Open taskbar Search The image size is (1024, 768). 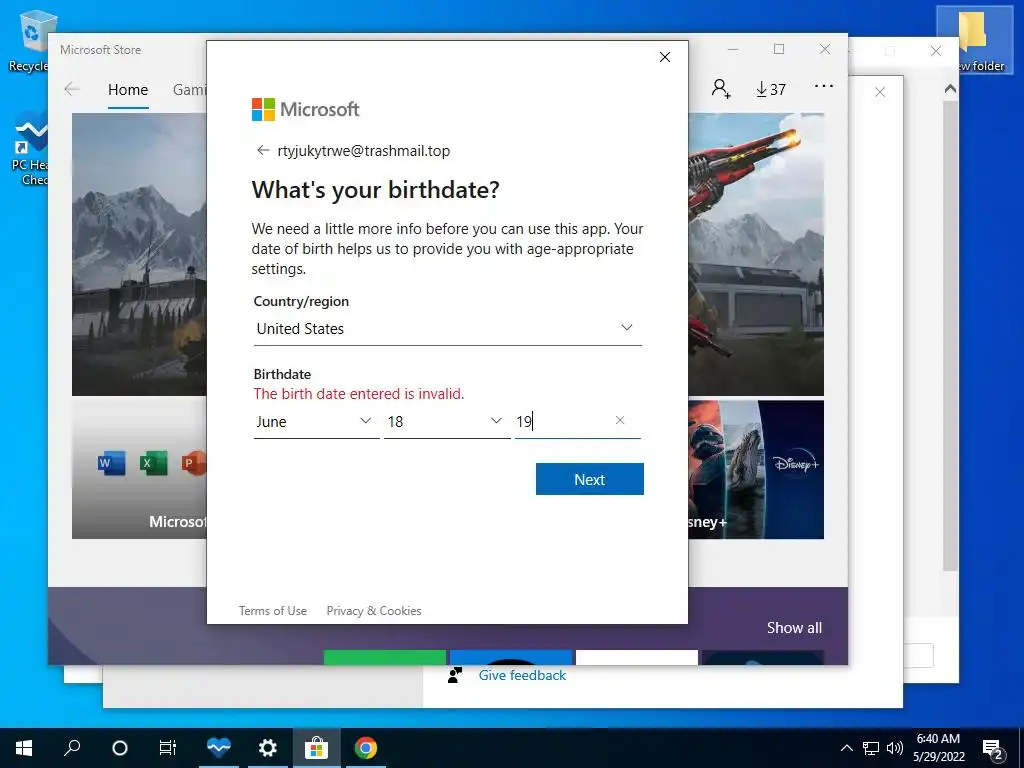(72, 748)
